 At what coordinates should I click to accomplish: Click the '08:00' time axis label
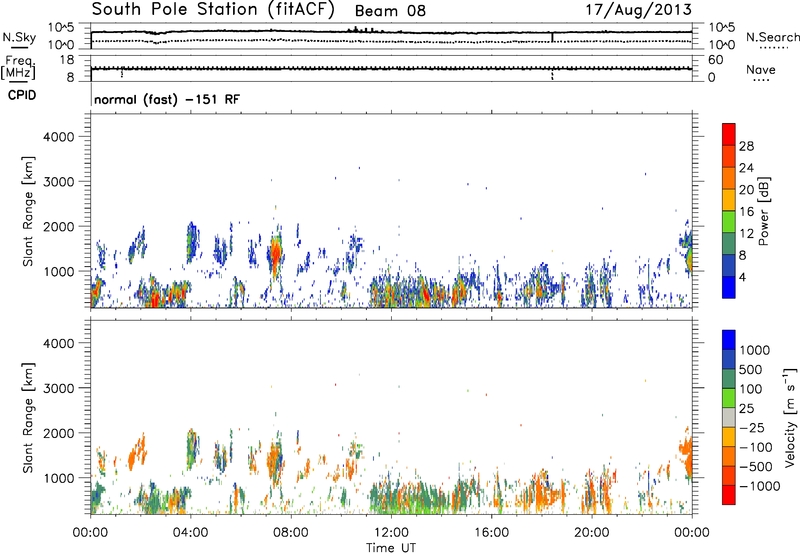pyautogui.click(x=291, y=533)
